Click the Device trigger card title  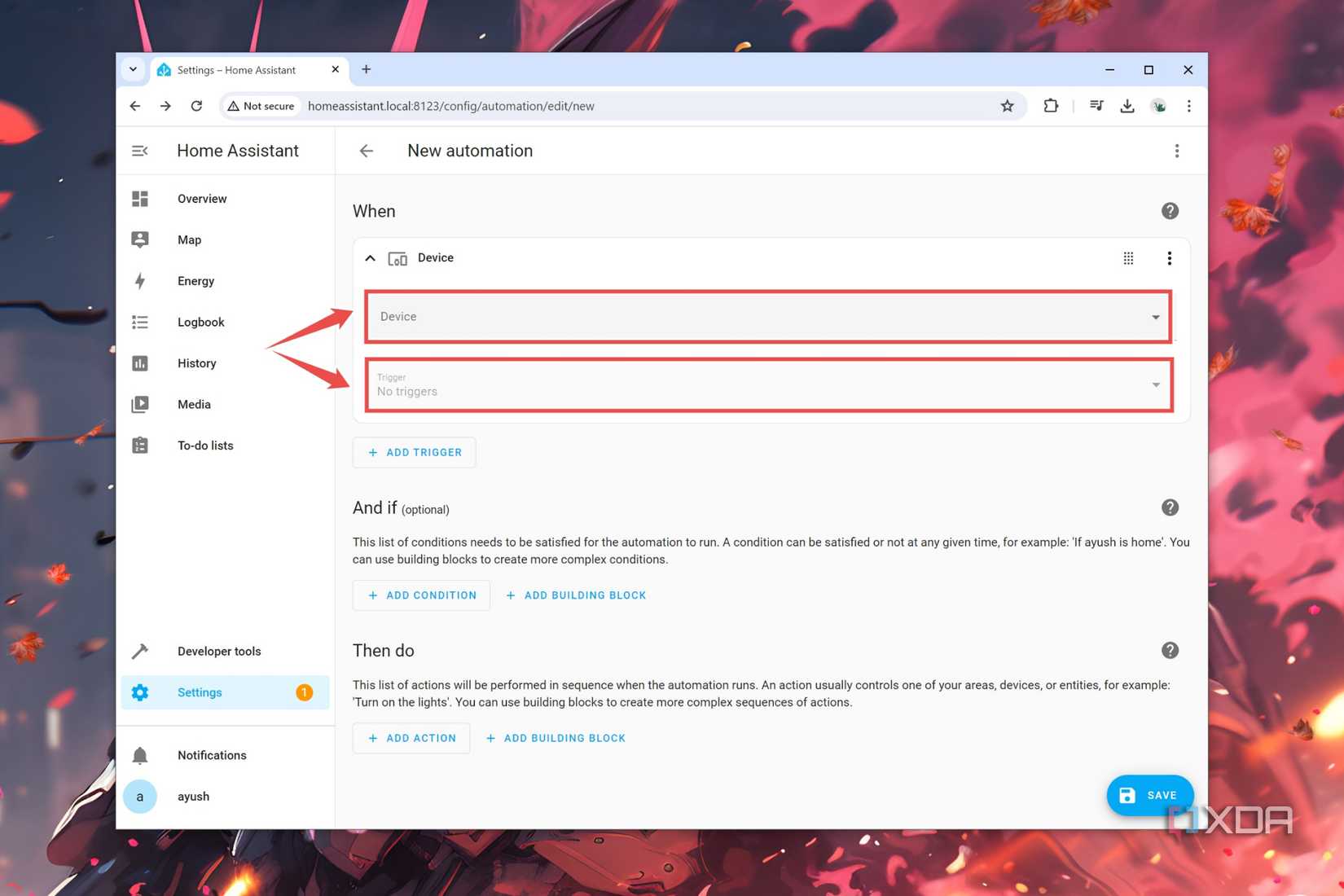coord(435,257)
